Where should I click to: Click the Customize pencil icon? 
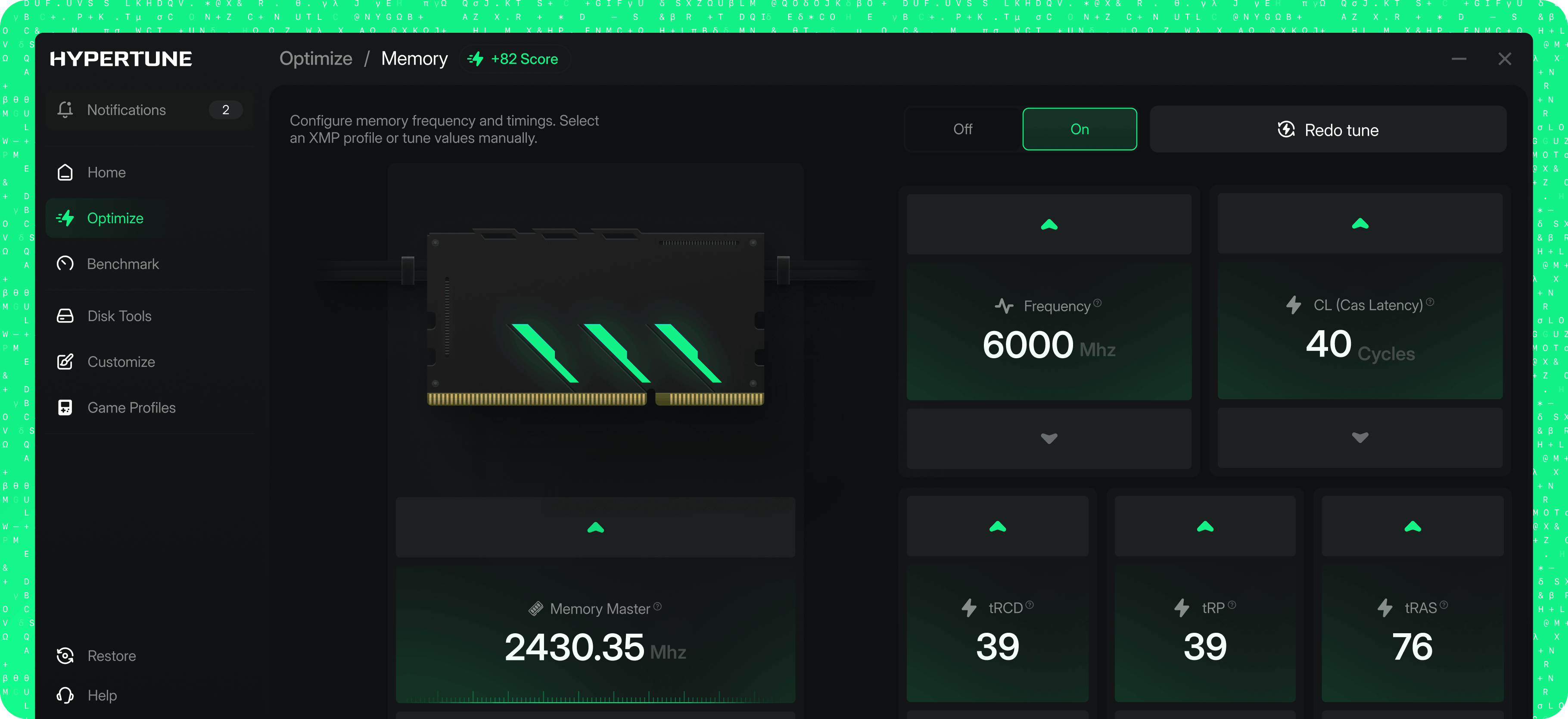click(x=65, y=361)
